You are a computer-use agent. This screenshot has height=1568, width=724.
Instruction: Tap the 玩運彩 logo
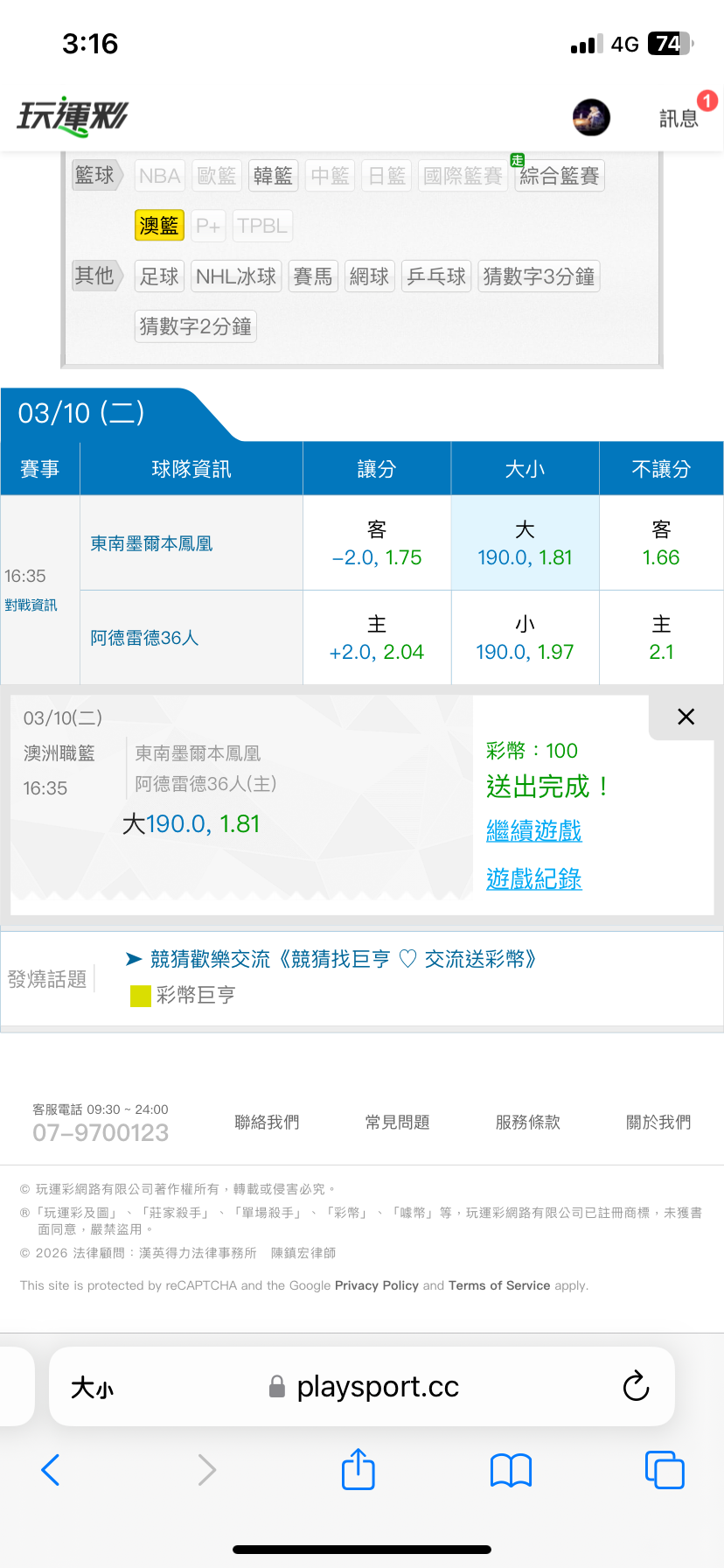pyautogui.click(x=73, y=117)
